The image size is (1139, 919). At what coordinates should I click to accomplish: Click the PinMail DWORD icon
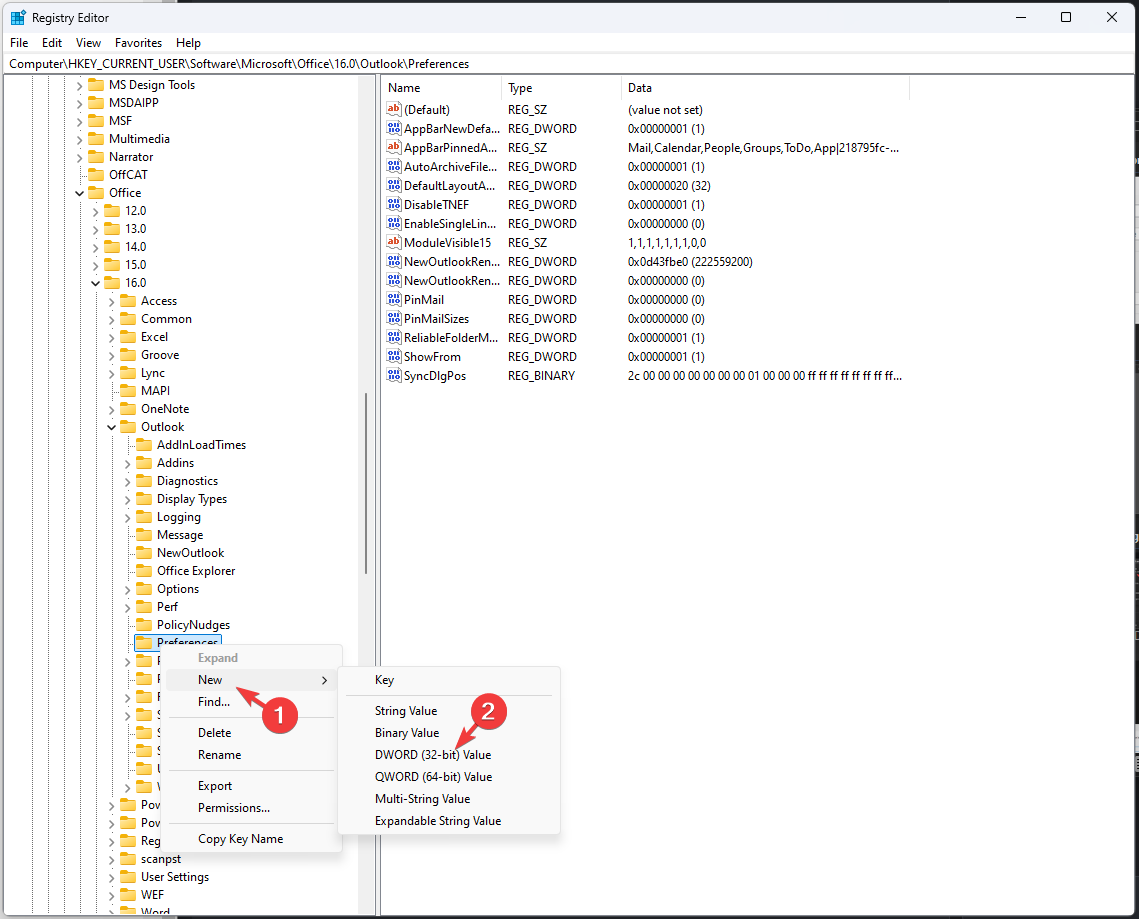point(394,299)
